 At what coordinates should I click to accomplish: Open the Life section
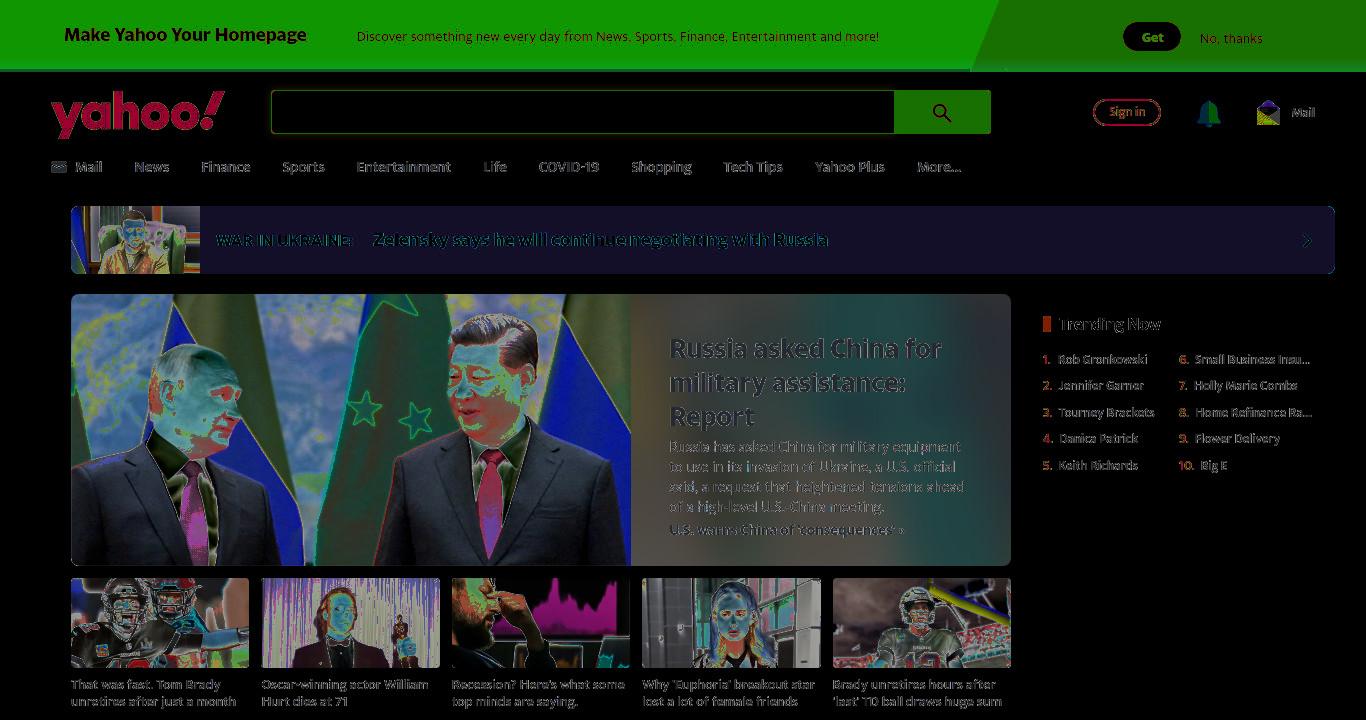click(x=495, y=167)
